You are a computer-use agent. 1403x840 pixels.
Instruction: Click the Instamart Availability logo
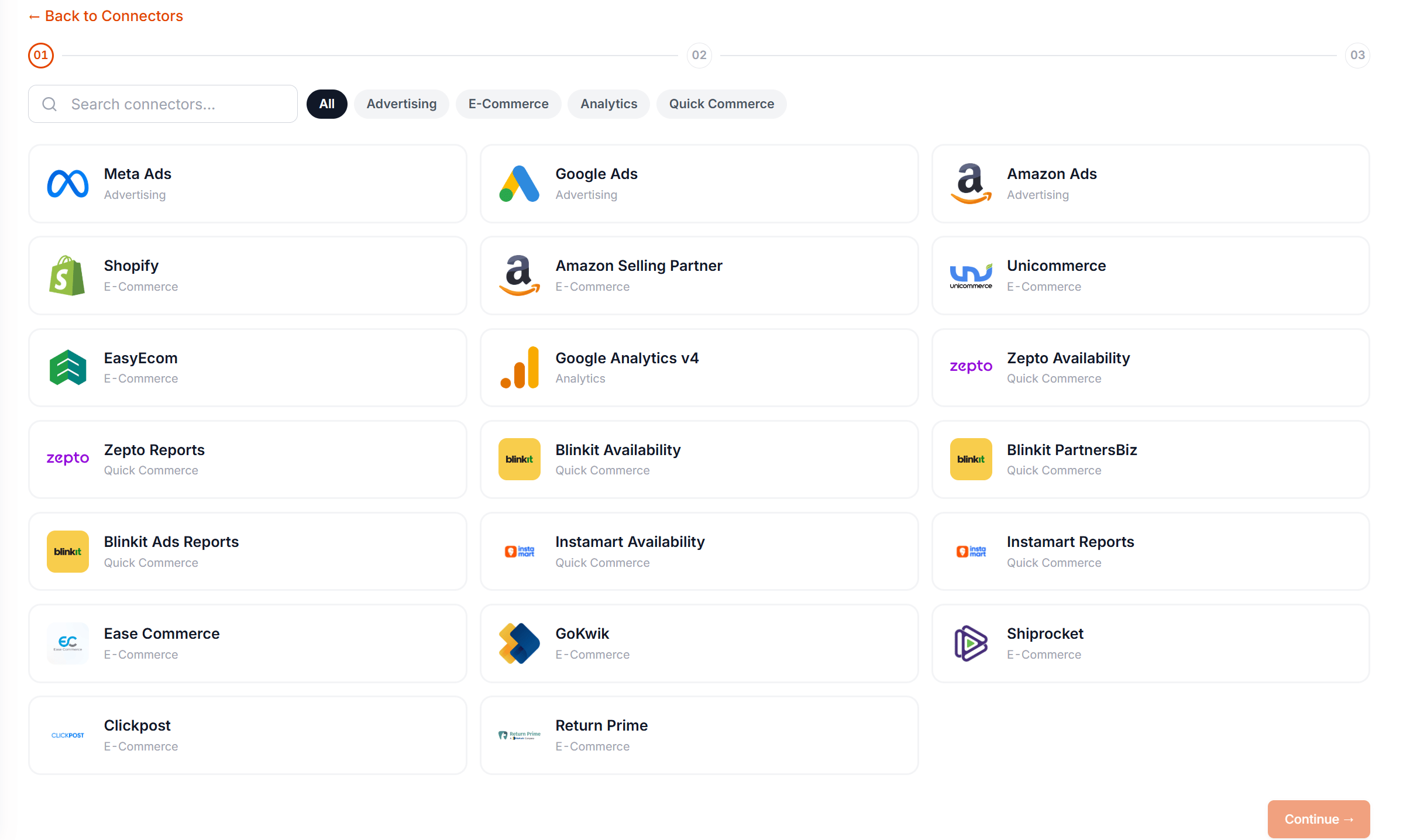click(520, 552)
